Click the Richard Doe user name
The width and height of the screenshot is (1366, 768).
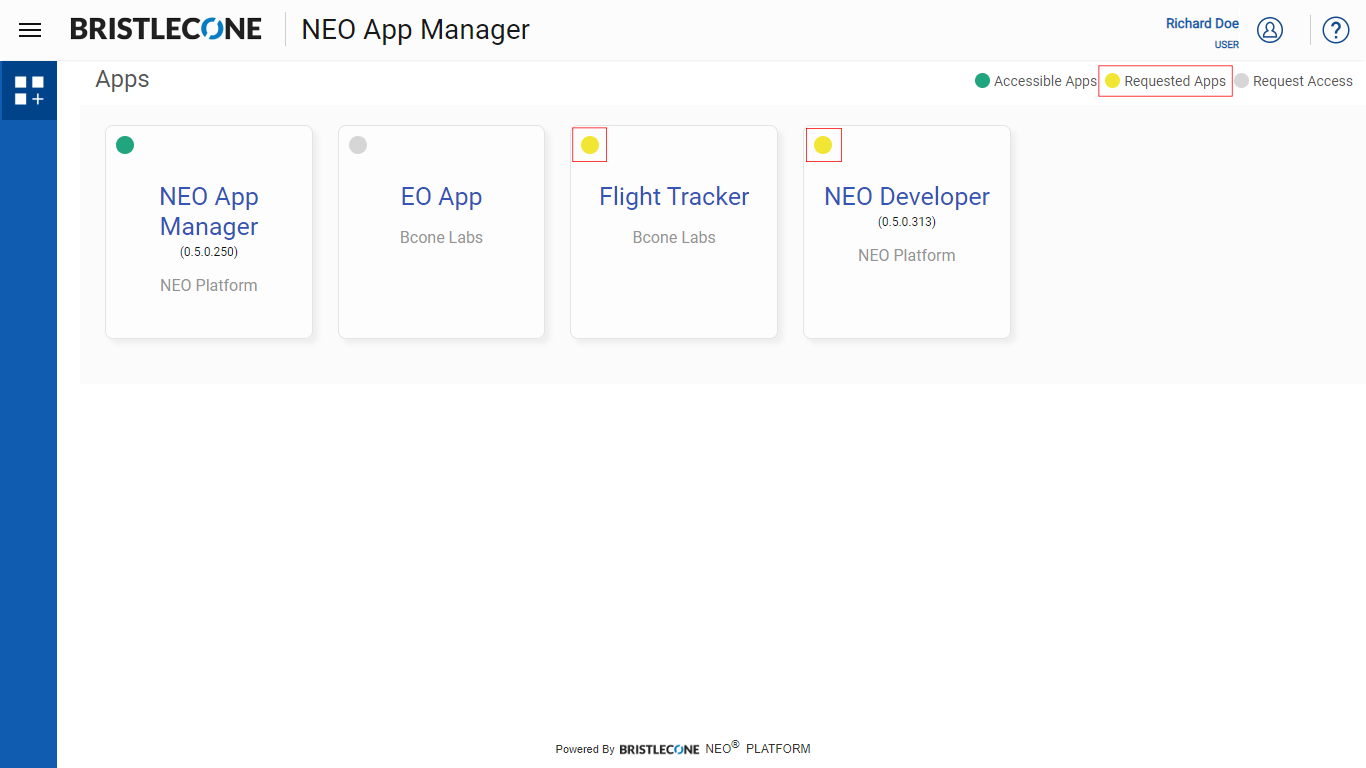[1202, 24]
